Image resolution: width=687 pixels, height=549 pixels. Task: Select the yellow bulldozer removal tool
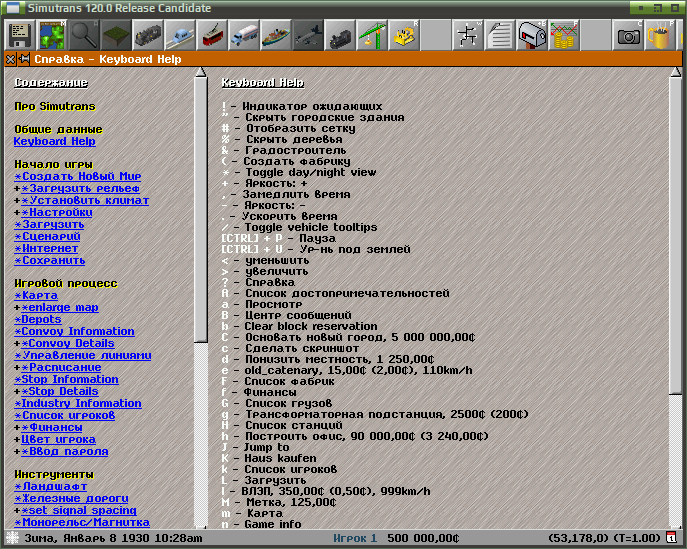coord(404,35)
